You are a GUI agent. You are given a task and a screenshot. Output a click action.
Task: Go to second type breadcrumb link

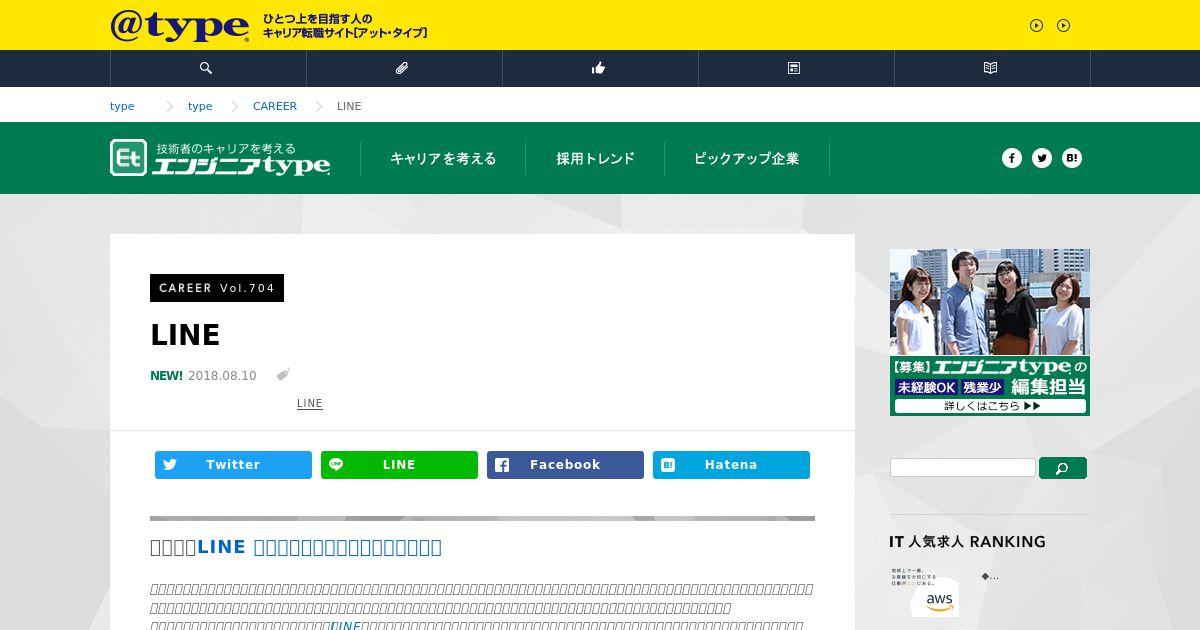coord(200,106)
